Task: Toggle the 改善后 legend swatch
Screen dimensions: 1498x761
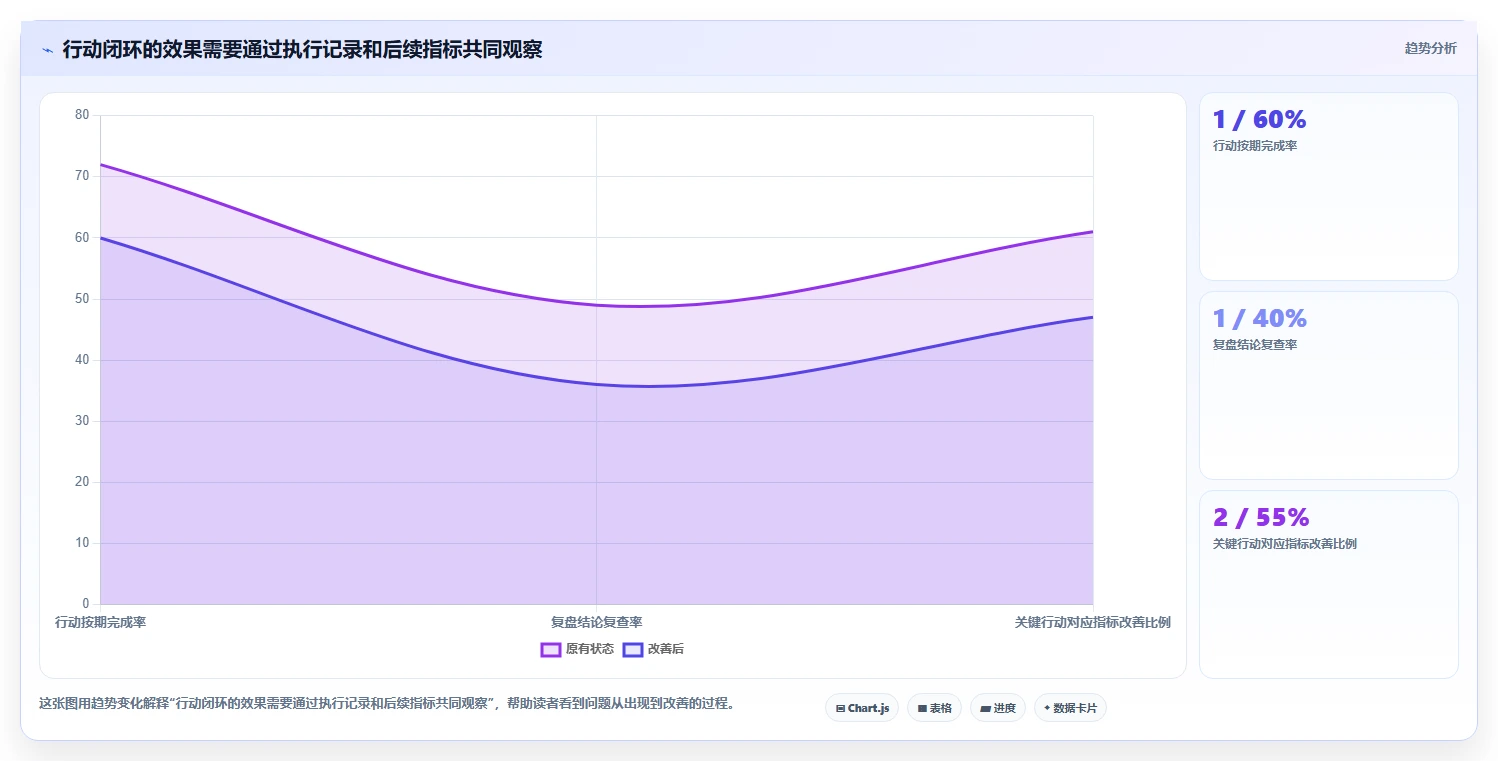Action: [632, 649]
